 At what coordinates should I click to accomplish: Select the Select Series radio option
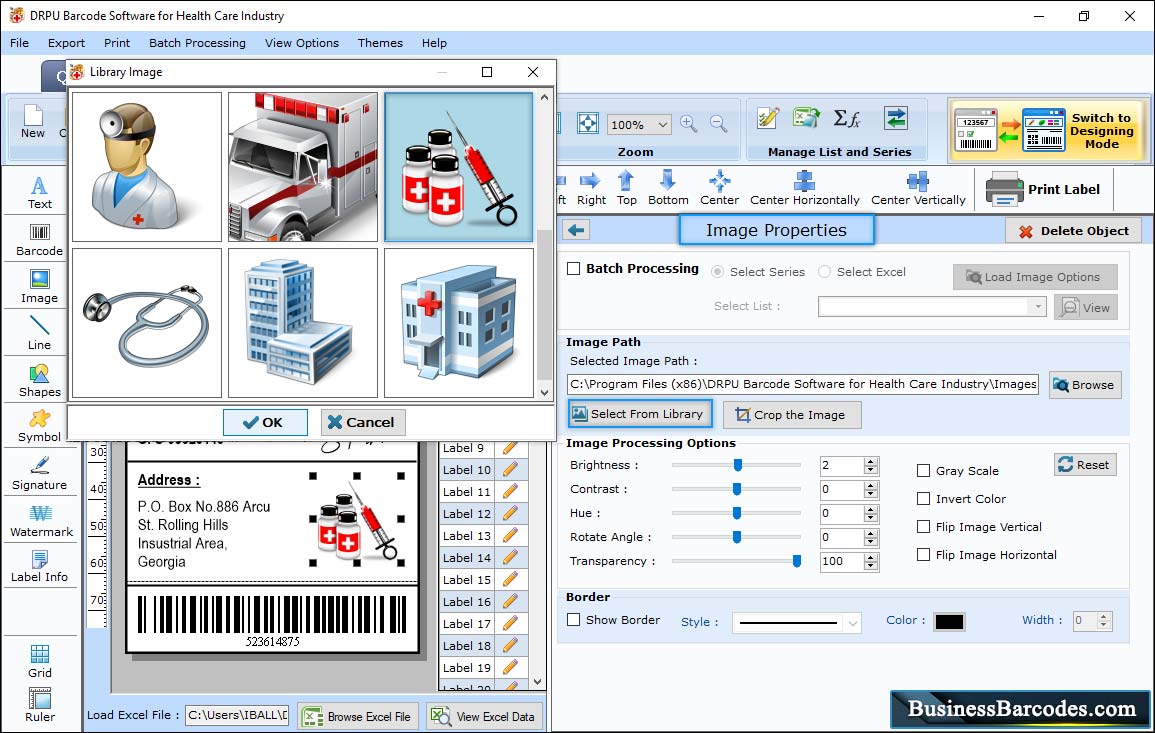pyautogui.click(x=717, y=272)
